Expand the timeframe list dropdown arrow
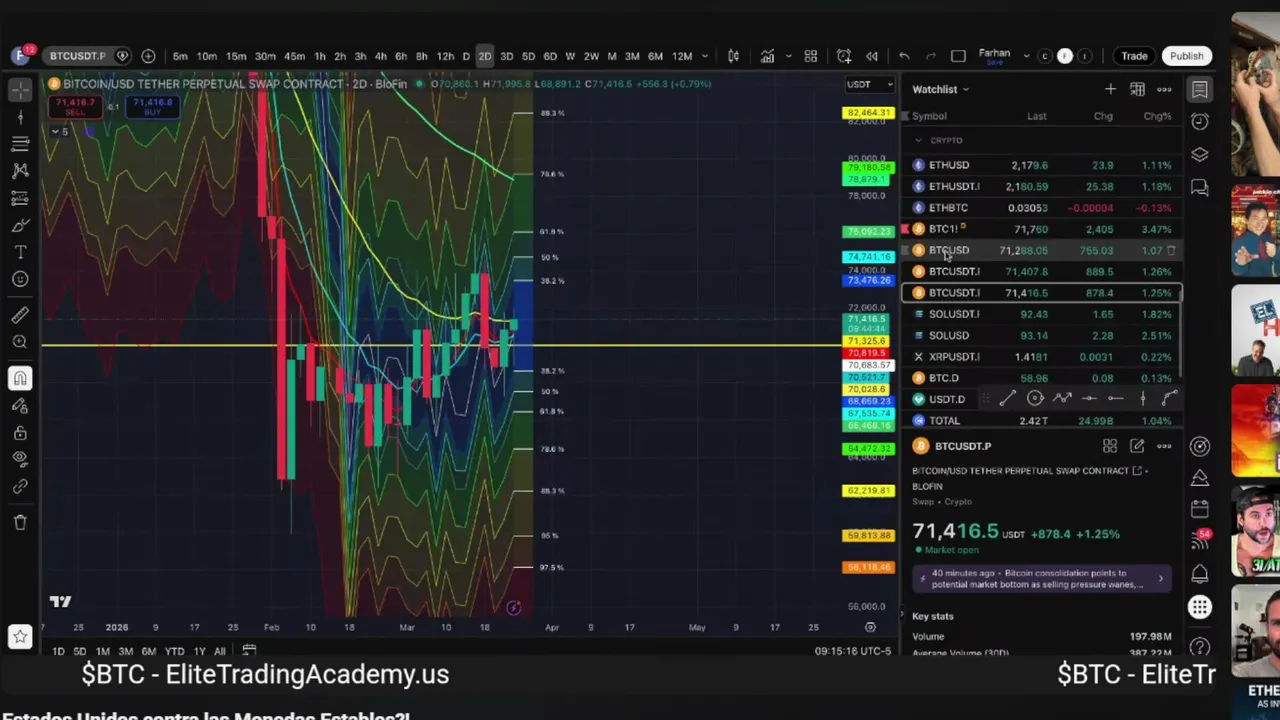Screen dimensions: 1280x720 pyautogui.click(x=705, y=56)
